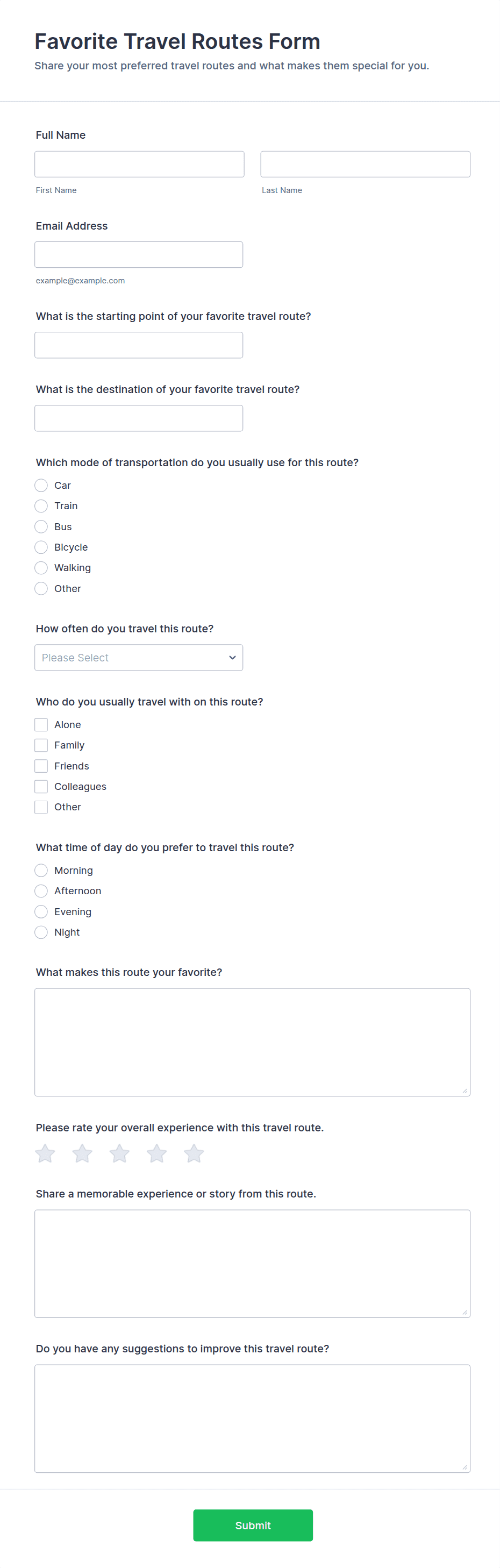Rate the route three stars
Screen dimensions: 500x1568
[119, 1153]
